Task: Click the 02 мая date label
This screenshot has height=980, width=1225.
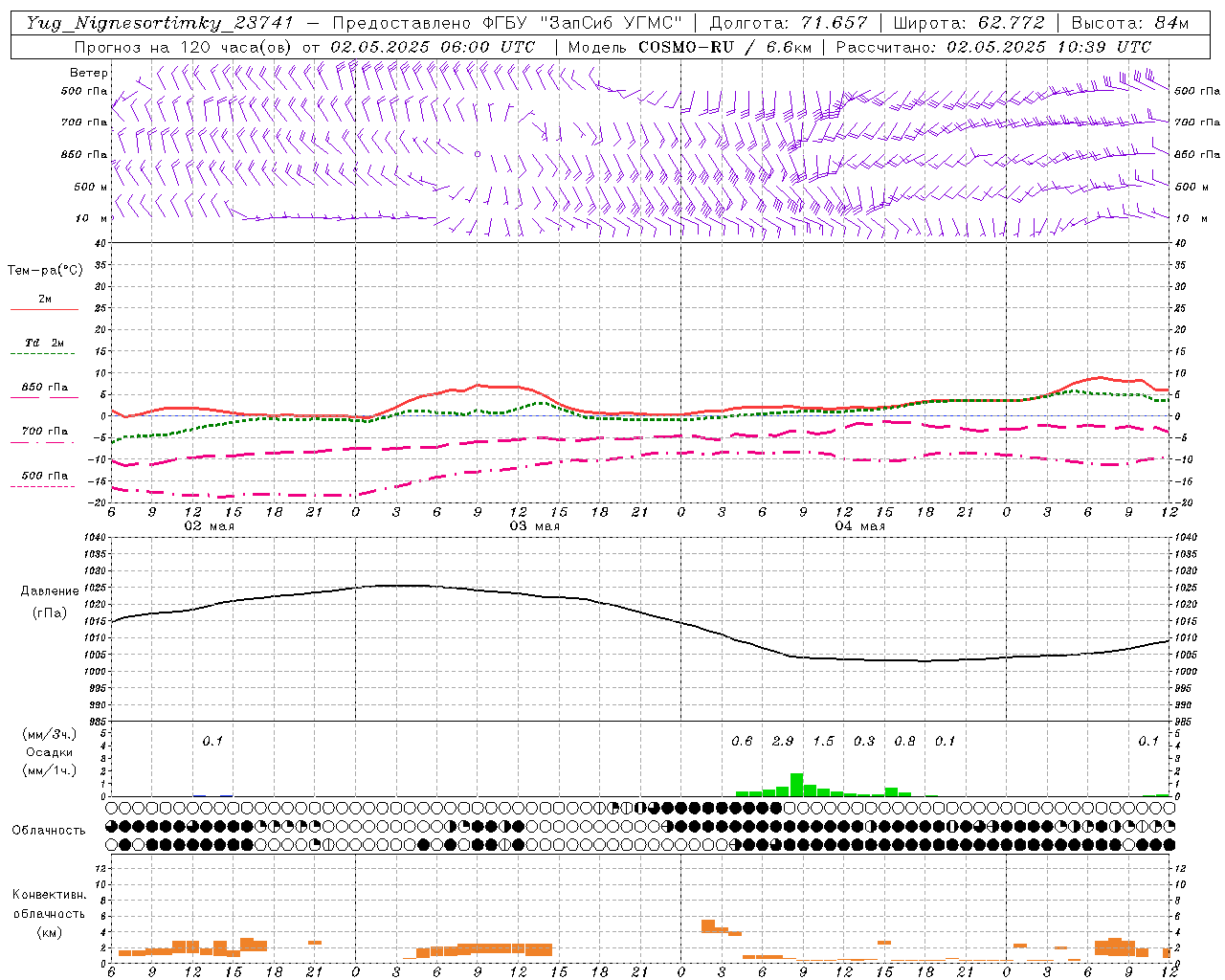Action: [x=209, y=526]
